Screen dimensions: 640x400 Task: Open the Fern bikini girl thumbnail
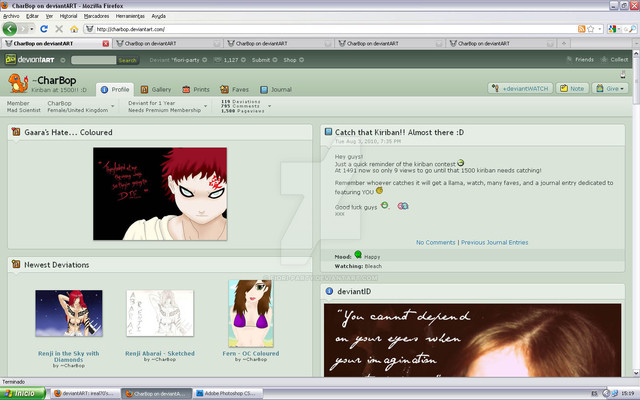point(251,313)
